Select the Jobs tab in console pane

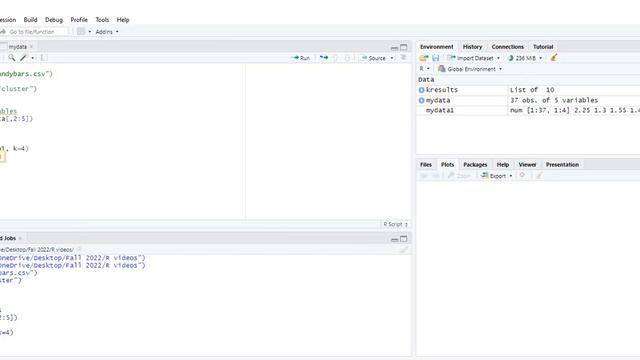[x=9, y=238]
